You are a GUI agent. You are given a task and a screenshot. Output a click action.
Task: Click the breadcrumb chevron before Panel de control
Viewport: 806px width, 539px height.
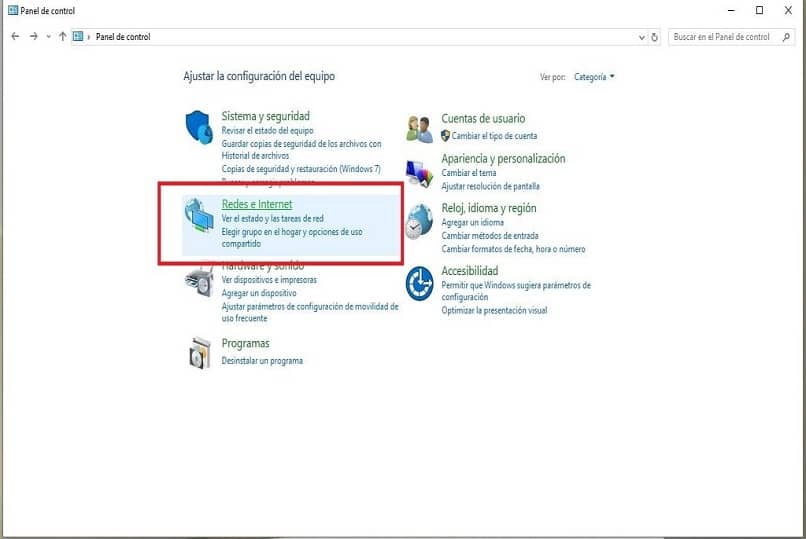click(88, 36)
